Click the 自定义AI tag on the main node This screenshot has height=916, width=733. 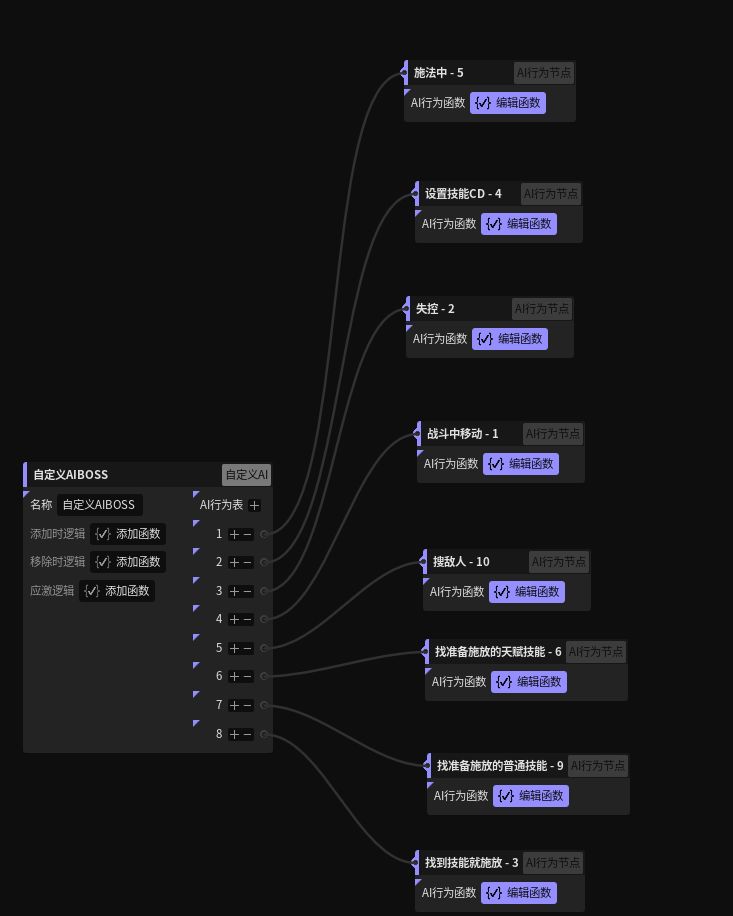point(246,475)
